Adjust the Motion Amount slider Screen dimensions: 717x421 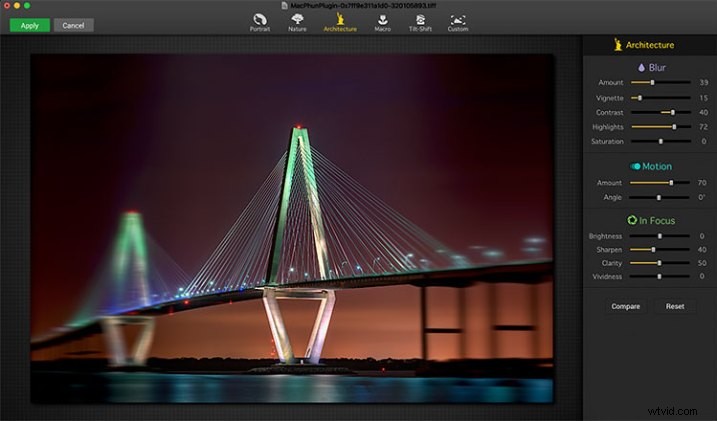[659, 183]
